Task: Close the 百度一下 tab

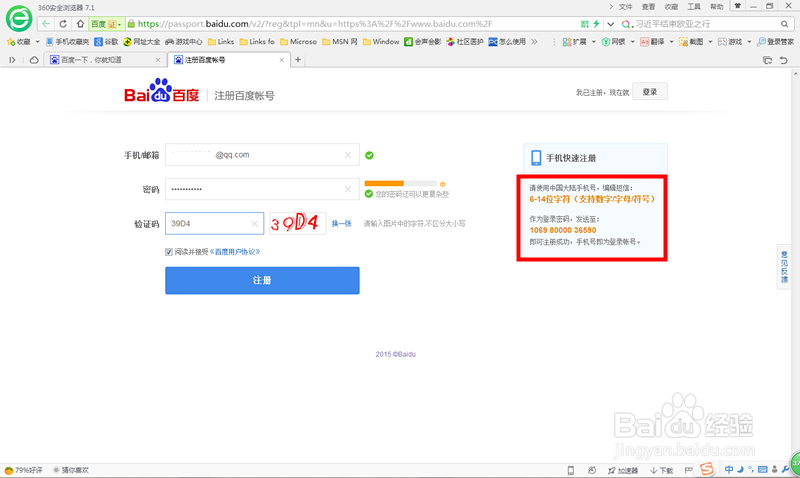Action: (x=158, y=60)
